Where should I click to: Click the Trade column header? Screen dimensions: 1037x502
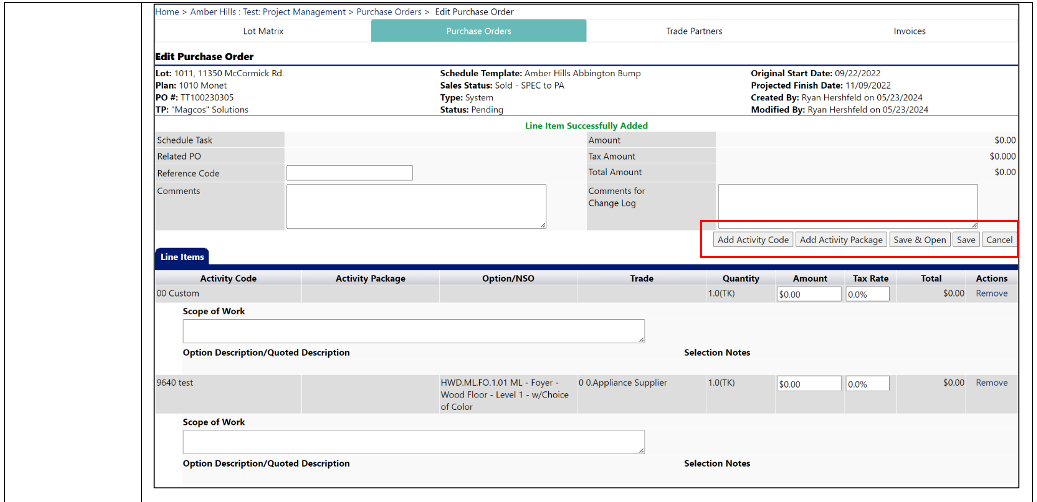coord(642,278)
